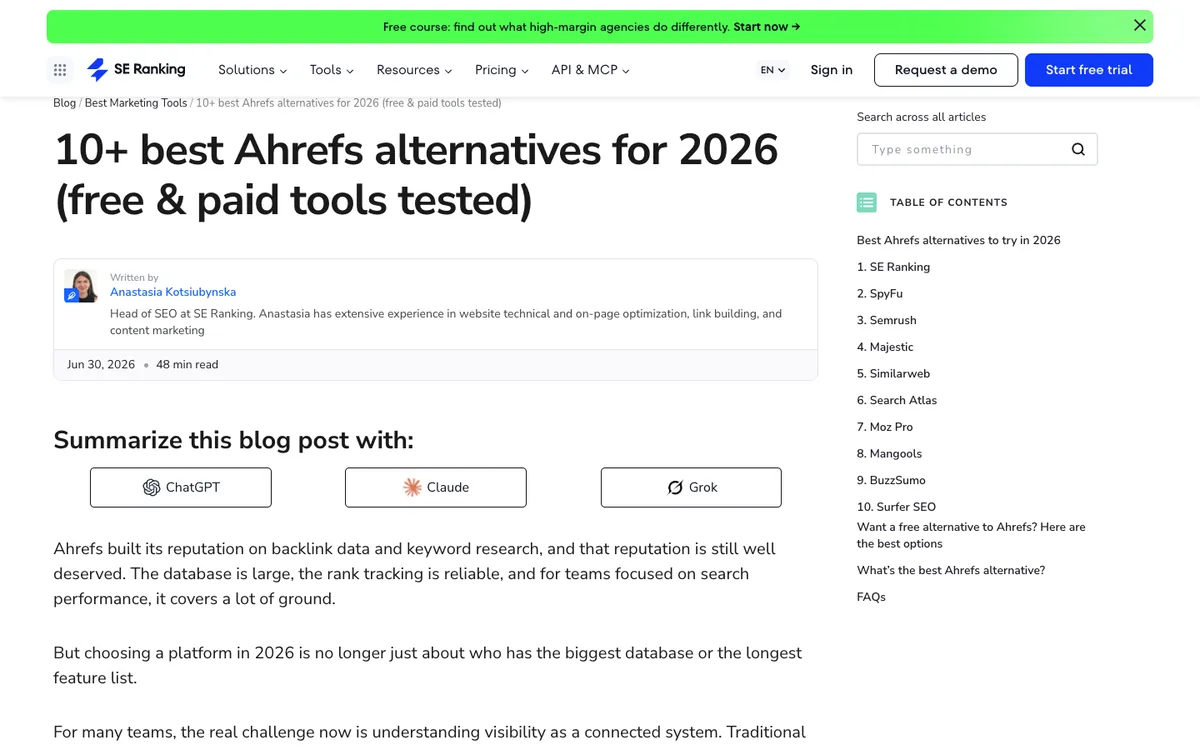Expand the Tools menu
The height and width of the screenshot is (750, 1200).
pyautogui.click(x=332, y=70)
